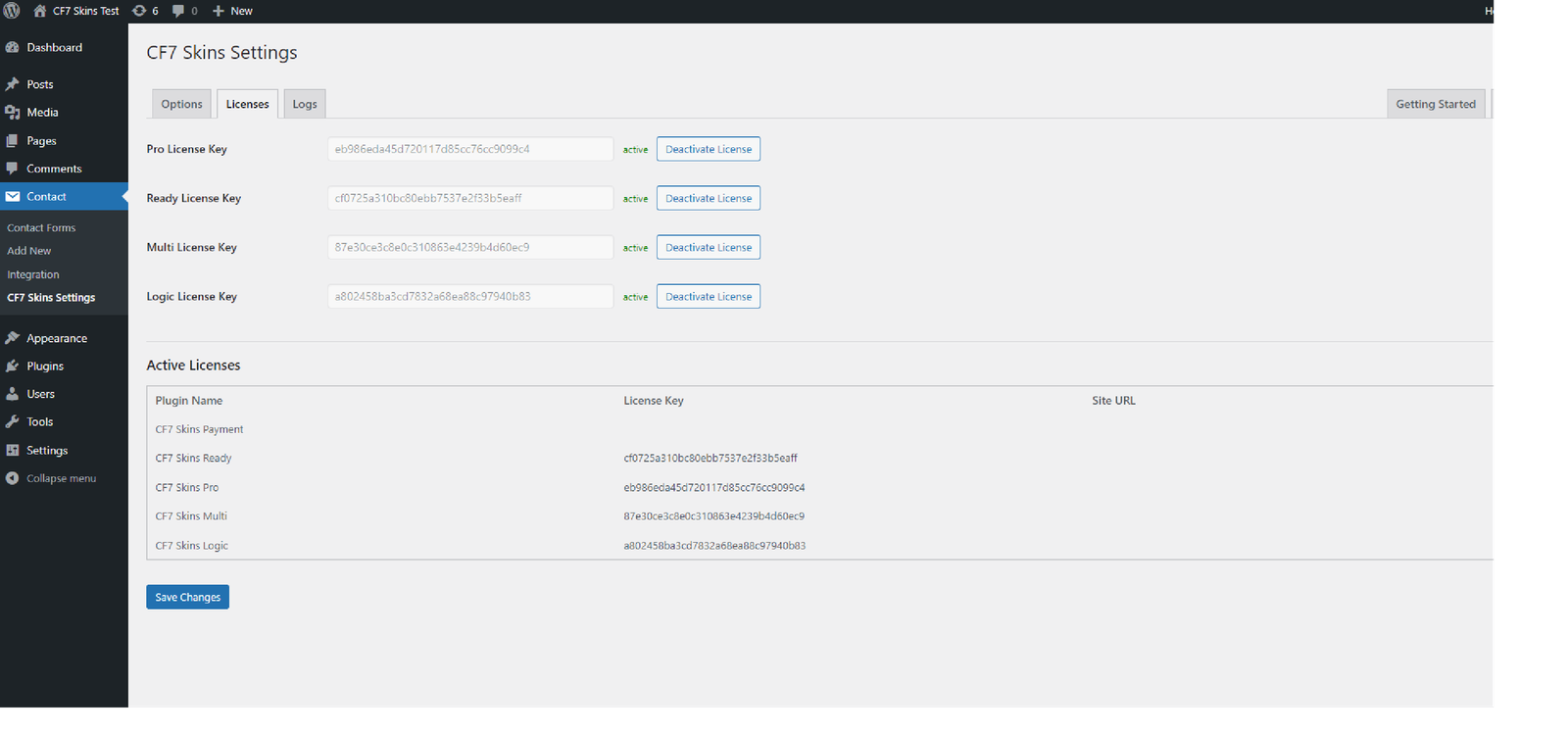Open the Contact Forms submenu link
This screenshot has height=732, width=1568.
point(41,227)
